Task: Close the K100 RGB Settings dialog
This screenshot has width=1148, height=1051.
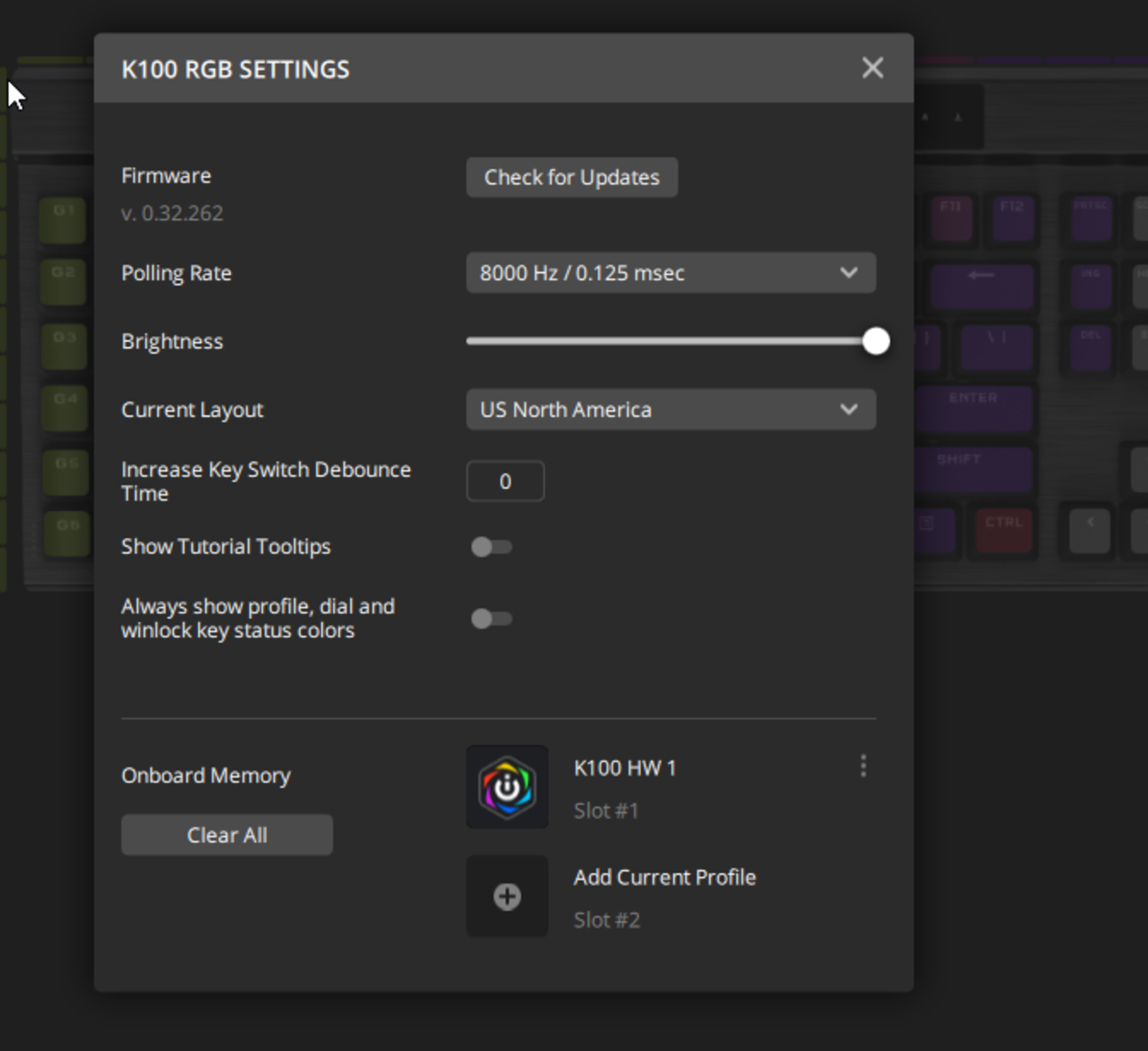Action: point(872,68)
